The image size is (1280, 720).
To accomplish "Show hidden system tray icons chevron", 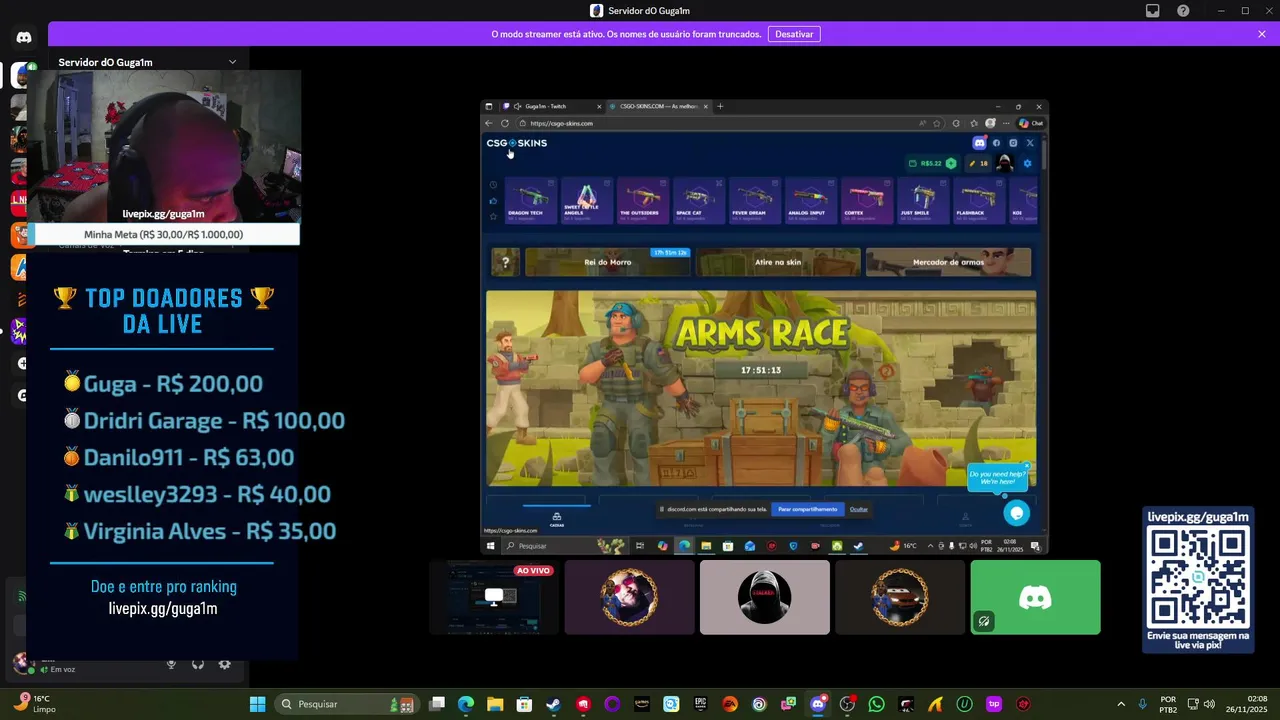I will [x=1120, y=704].
